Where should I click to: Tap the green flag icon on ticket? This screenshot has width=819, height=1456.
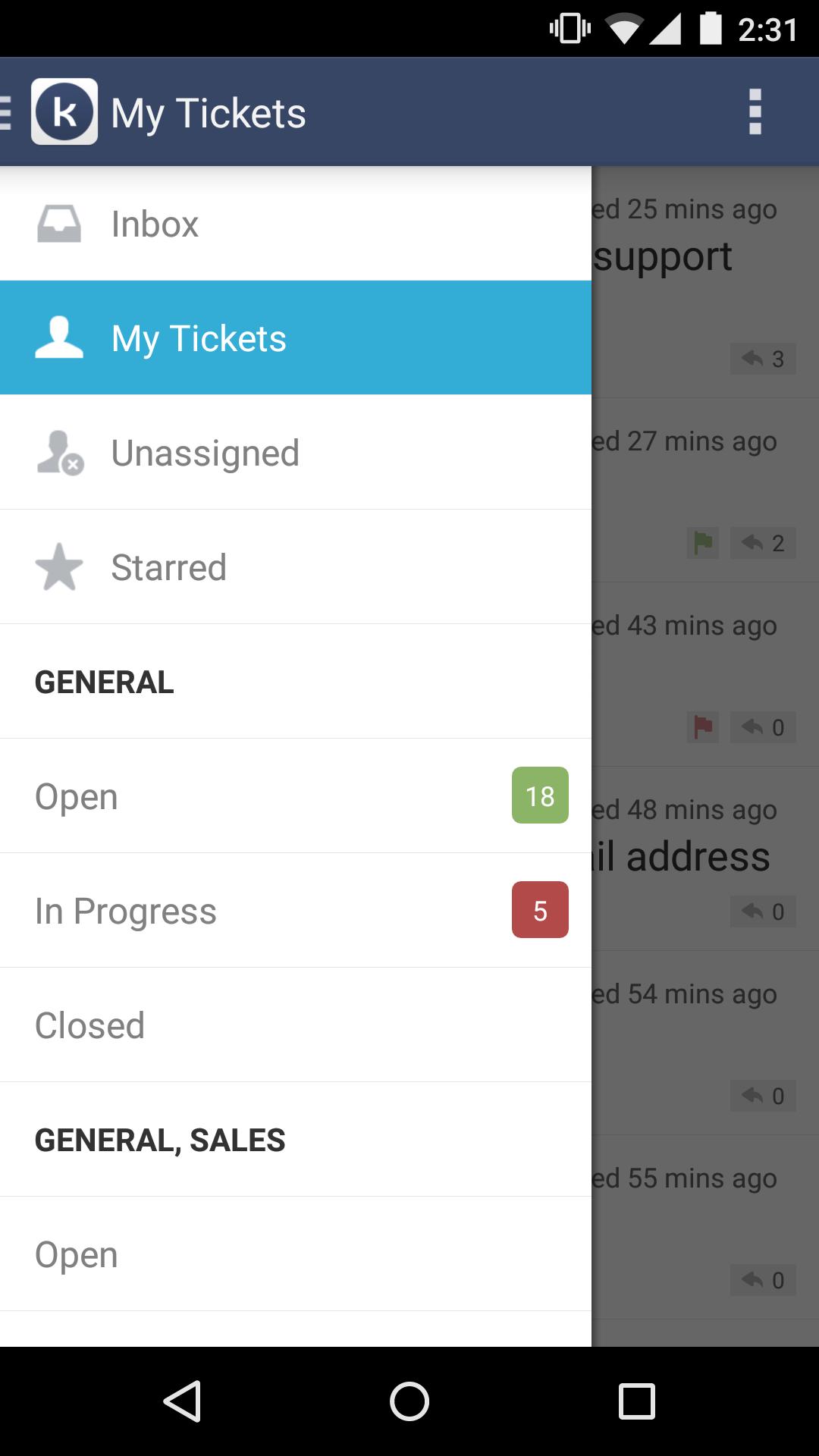point(703,543)
